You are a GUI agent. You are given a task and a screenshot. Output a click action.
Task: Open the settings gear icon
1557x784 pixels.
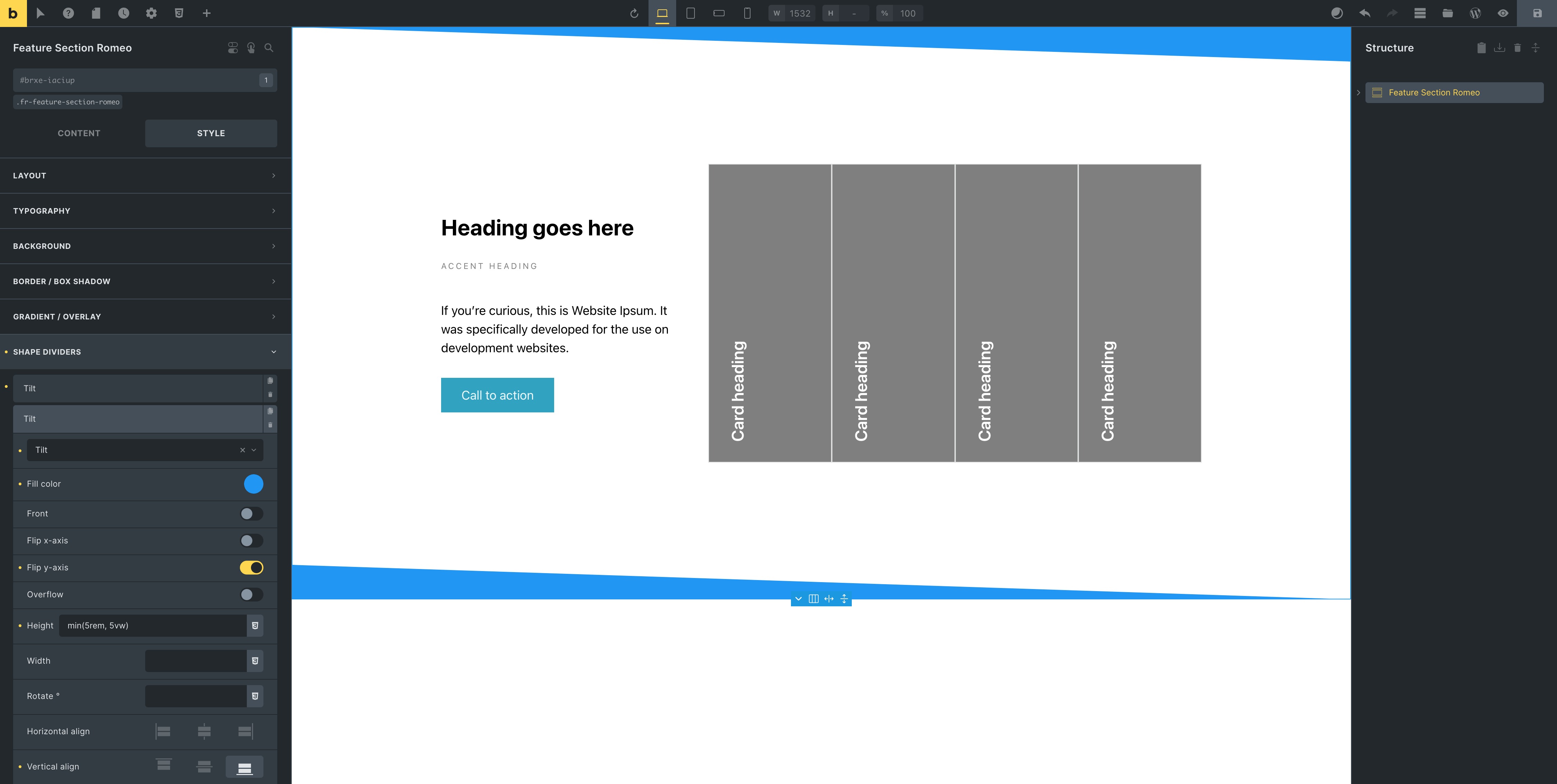click(151, 13)
